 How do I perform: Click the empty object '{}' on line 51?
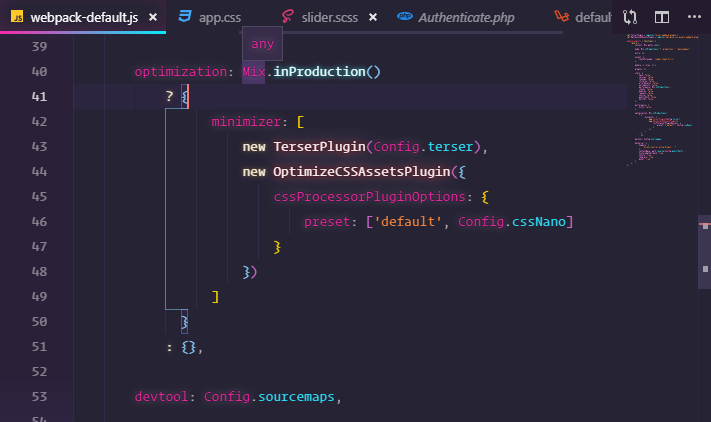coord(189,347)
